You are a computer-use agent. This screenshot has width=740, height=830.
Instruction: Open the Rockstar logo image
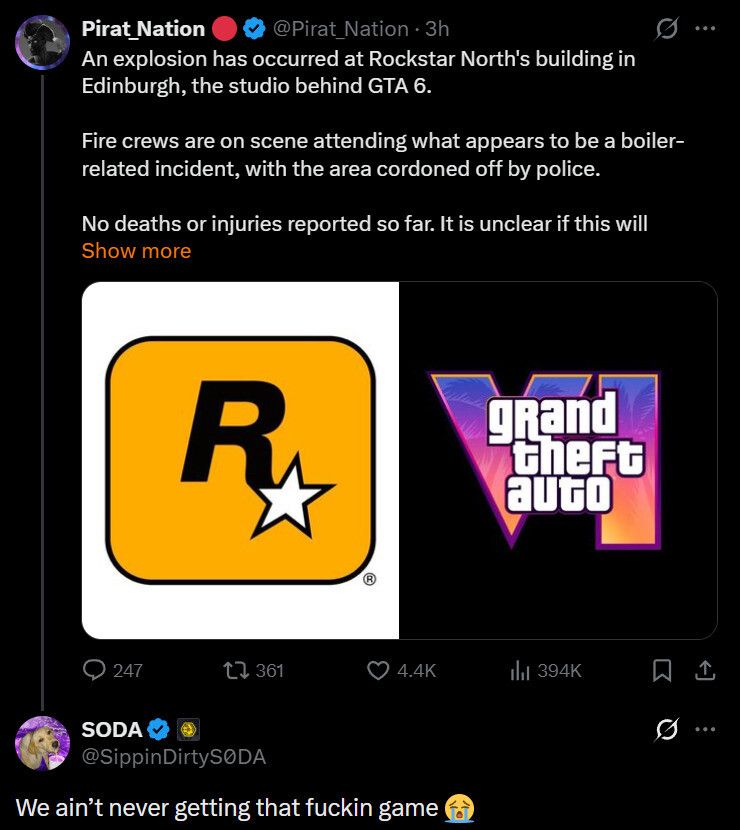(x=240, y=460)
